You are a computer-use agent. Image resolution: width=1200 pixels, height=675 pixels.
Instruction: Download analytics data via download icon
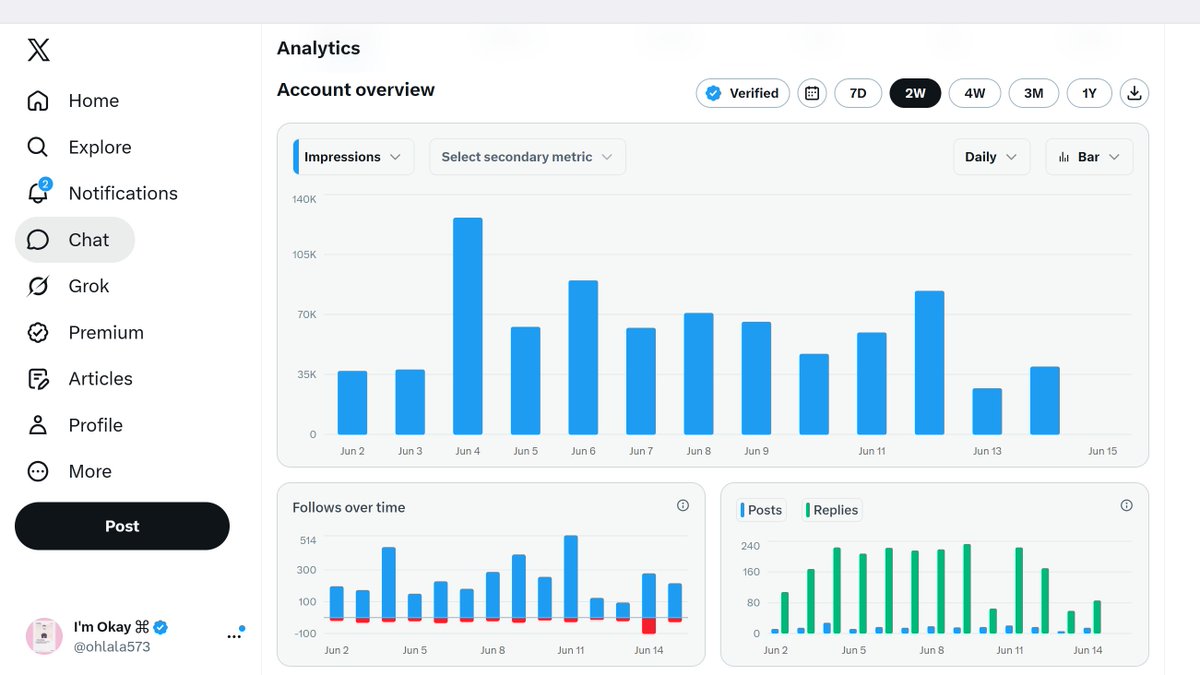pyautogui.click(x=1134, y=93)
